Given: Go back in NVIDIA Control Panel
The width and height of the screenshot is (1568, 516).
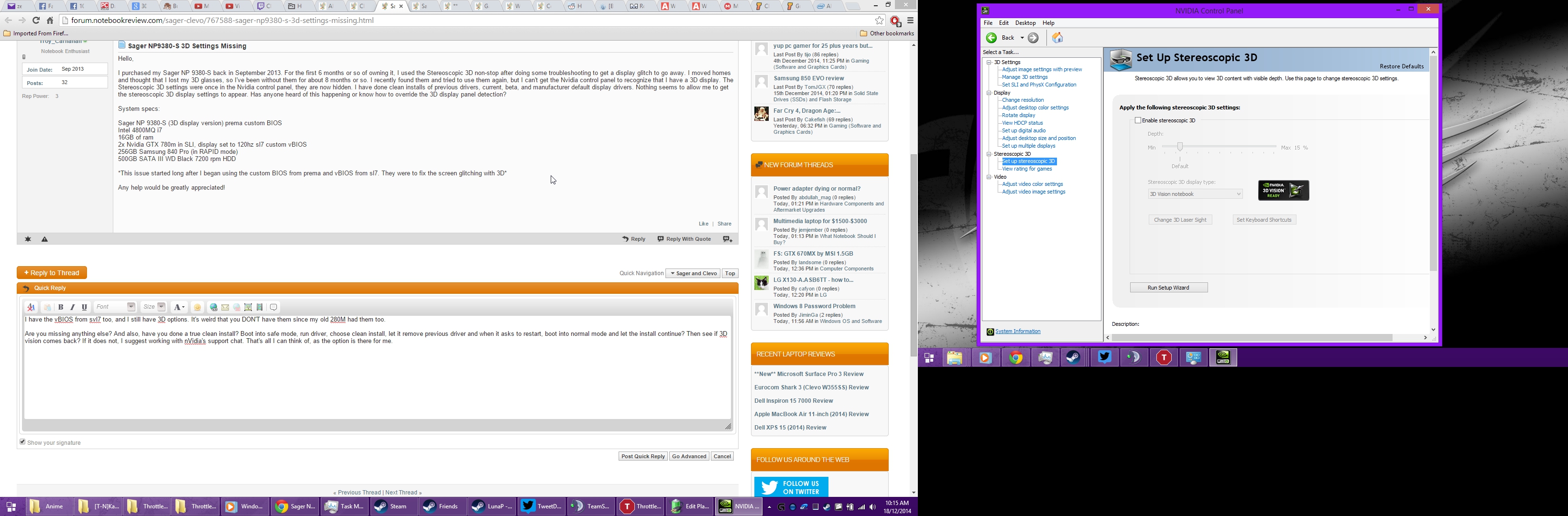Looking at the screenshot, I should point(991,38).
